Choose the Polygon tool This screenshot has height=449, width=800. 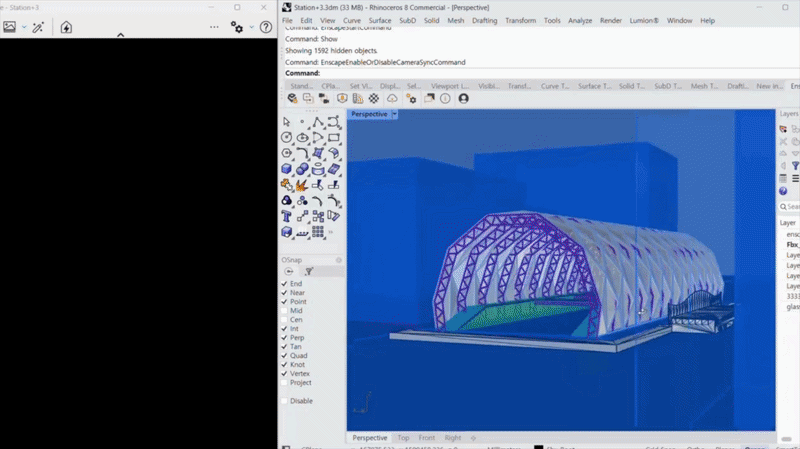point(286,153)
